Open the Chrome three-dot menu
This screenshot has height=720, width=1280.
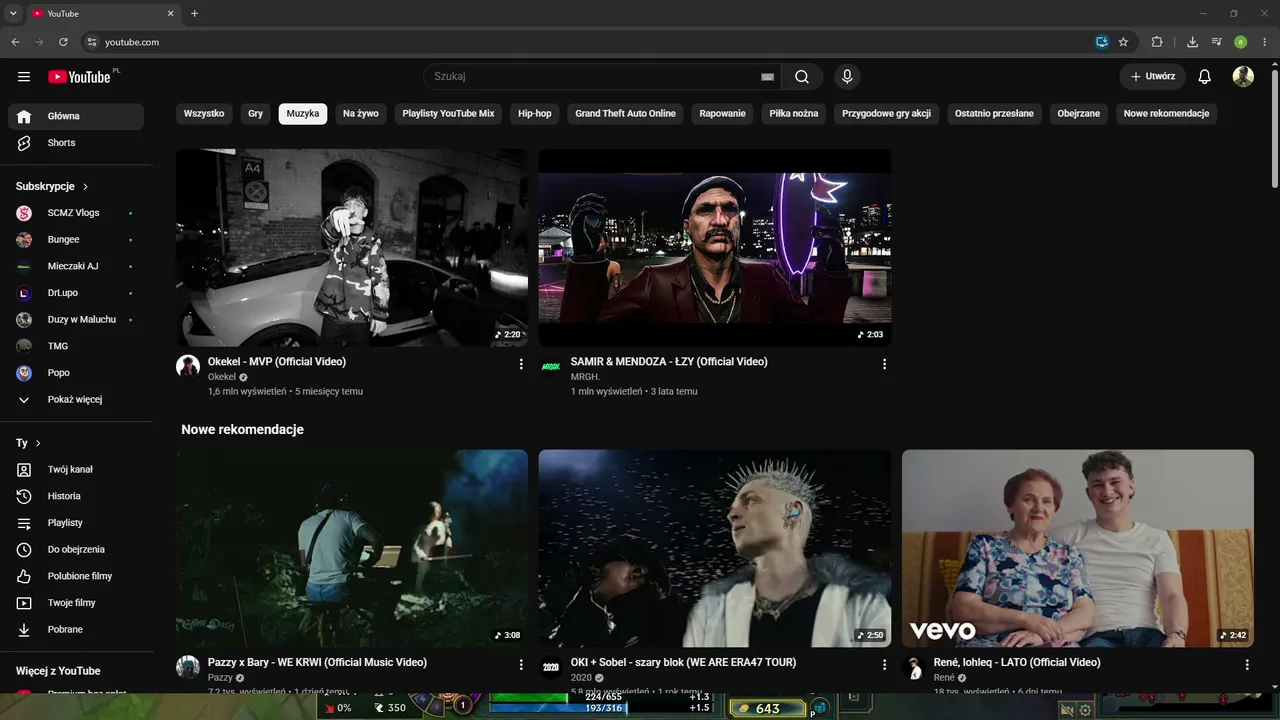coord(1264,42)
